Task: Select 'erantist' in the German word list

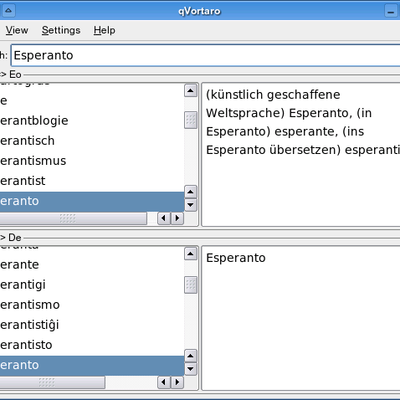Action: [92, 181]
